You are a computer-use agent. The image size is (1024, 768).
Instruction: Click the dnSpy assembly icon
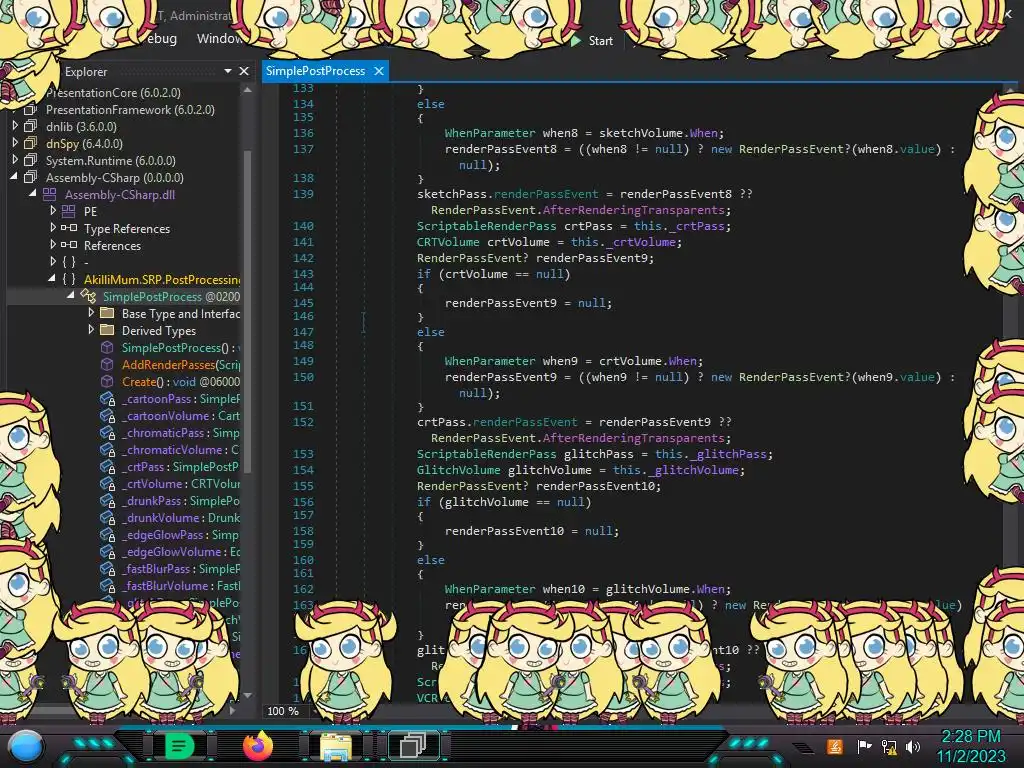click(31, 142)
